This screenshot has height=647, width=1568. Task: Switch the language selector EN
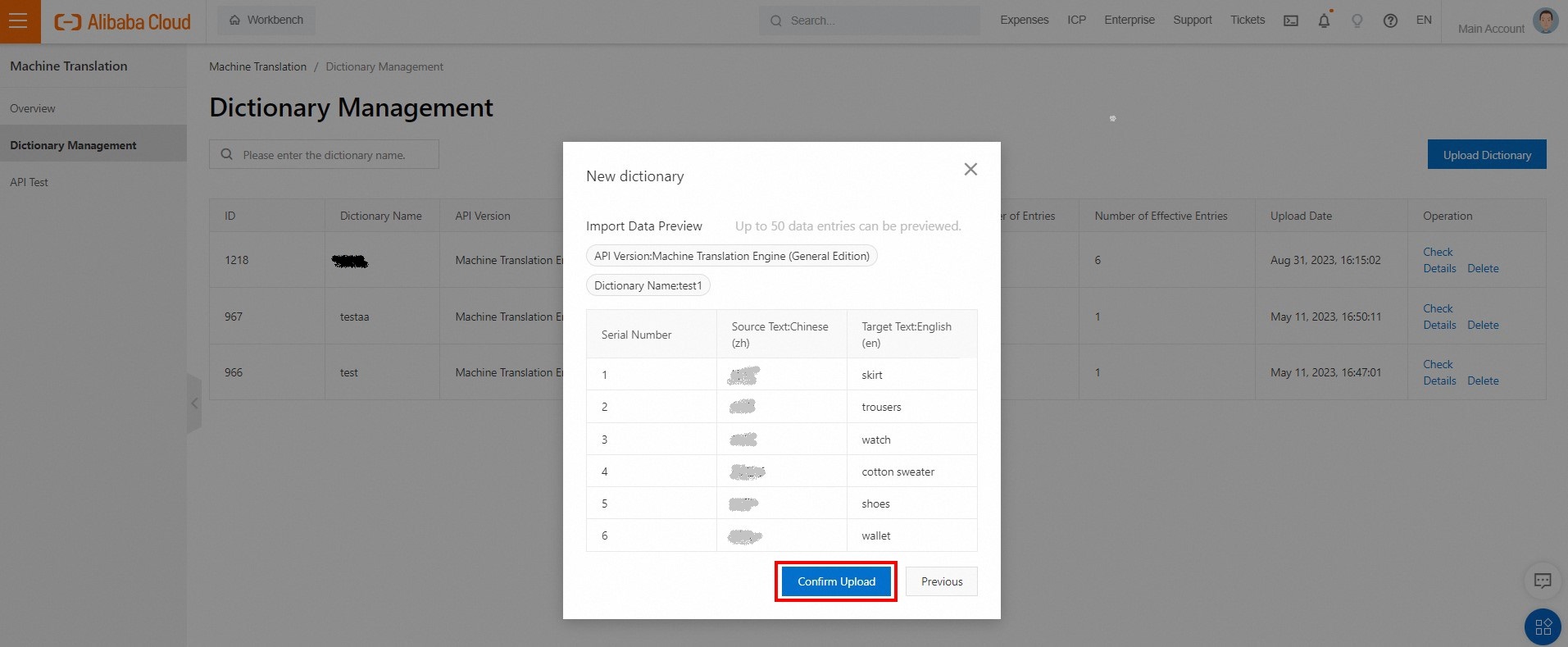point(1424,20)
